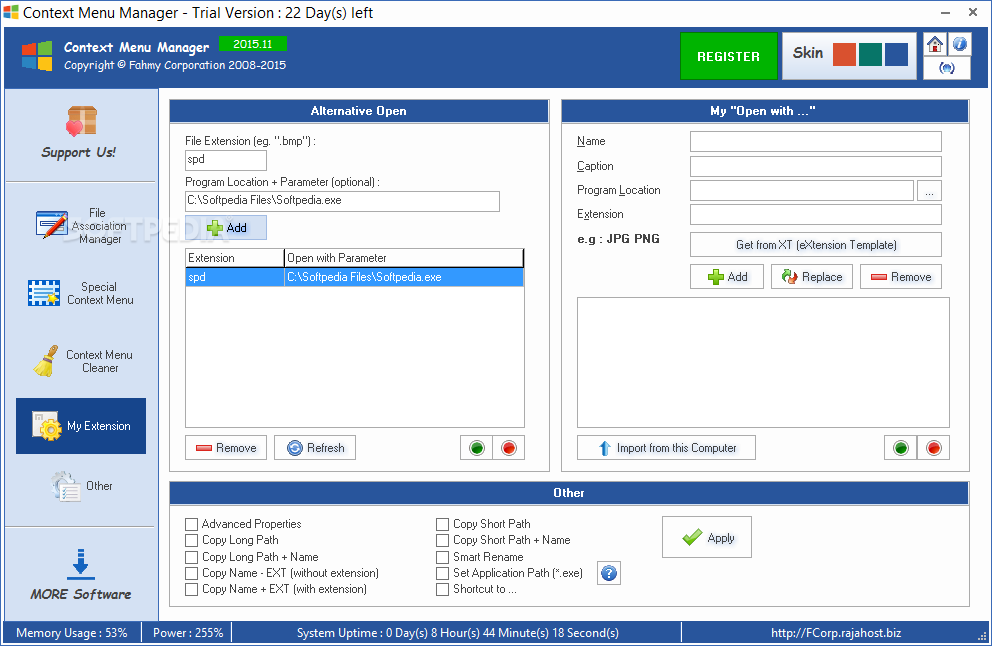Check Copy Short Path + Name
Viewport: 992px width, 646px height.
442,540
